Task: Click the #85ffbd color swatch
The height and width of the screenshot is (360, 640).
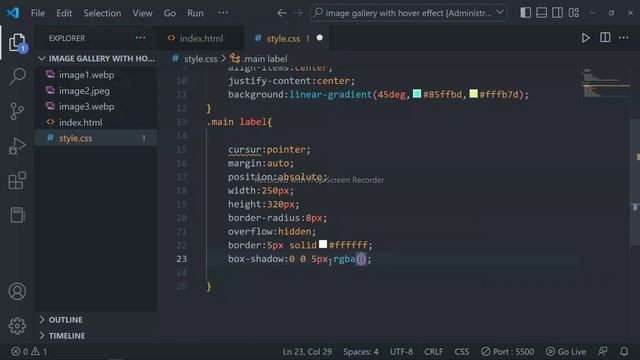Action: click(417, 94)
